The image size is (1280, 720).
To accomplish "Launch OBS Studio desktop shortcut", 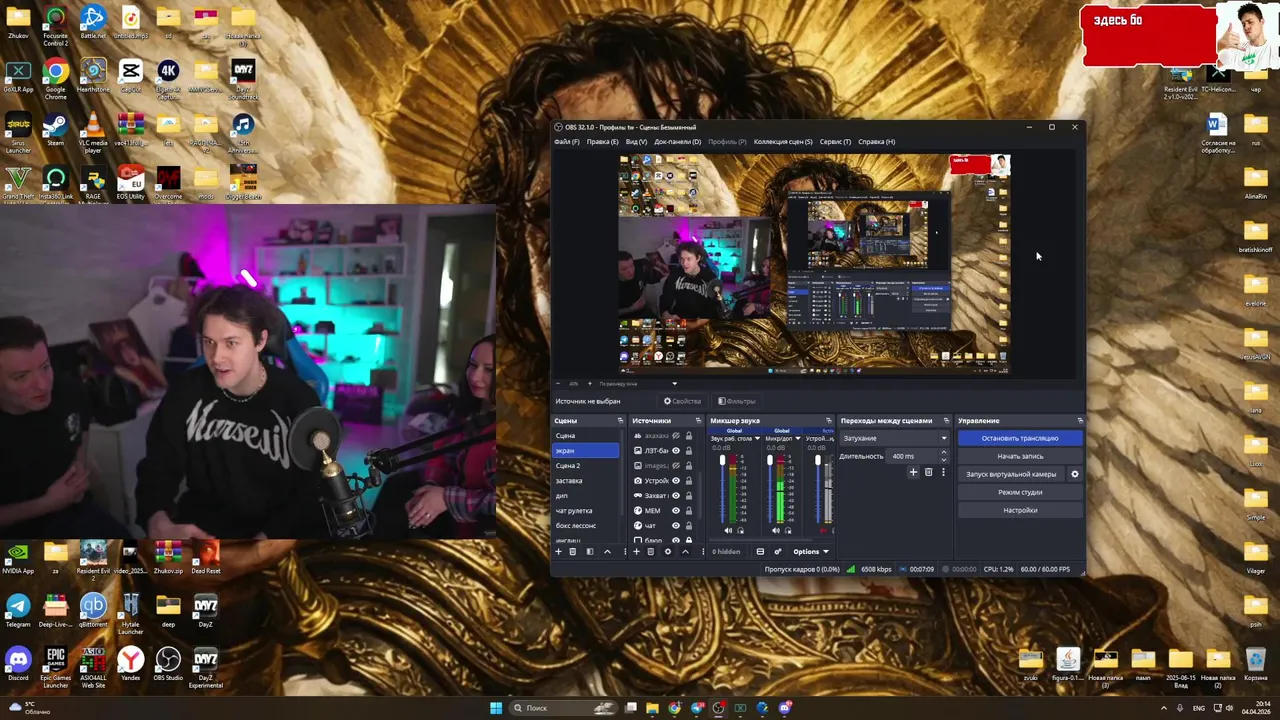I will [168, 665].
